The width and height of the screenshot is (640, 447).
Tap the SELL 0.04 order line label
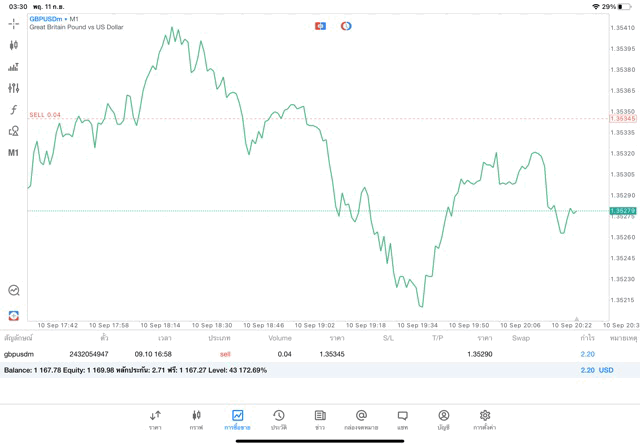tap(45, 115)
